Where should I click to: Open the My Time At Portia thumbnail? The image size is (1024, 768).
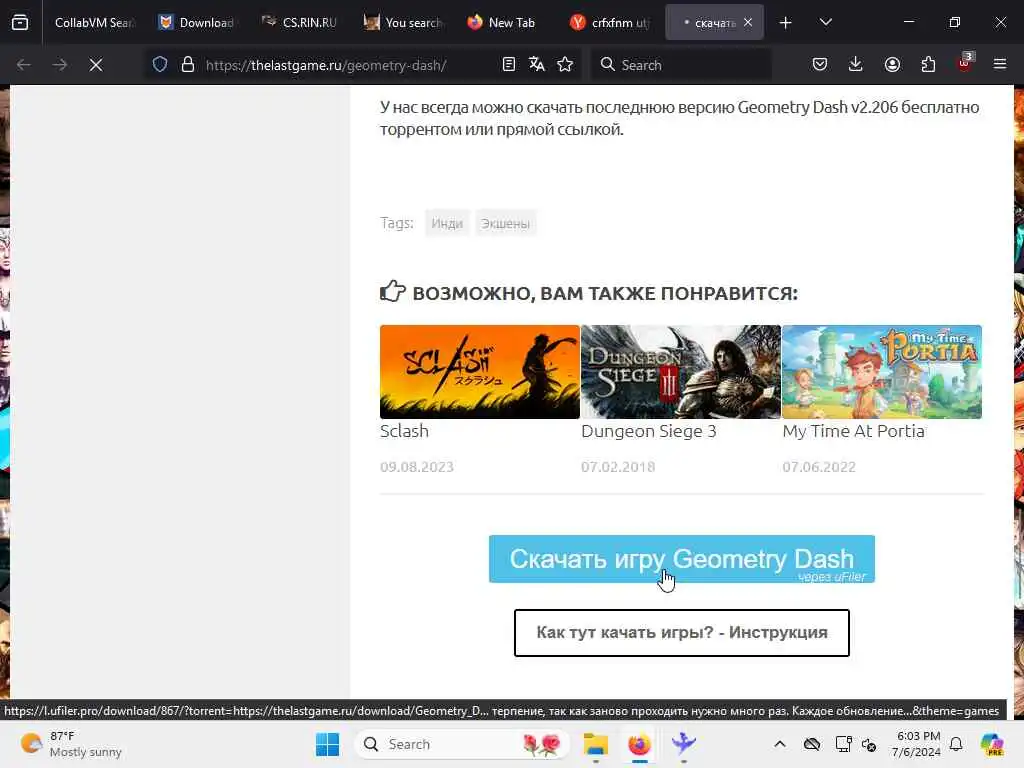coord(882,372)
